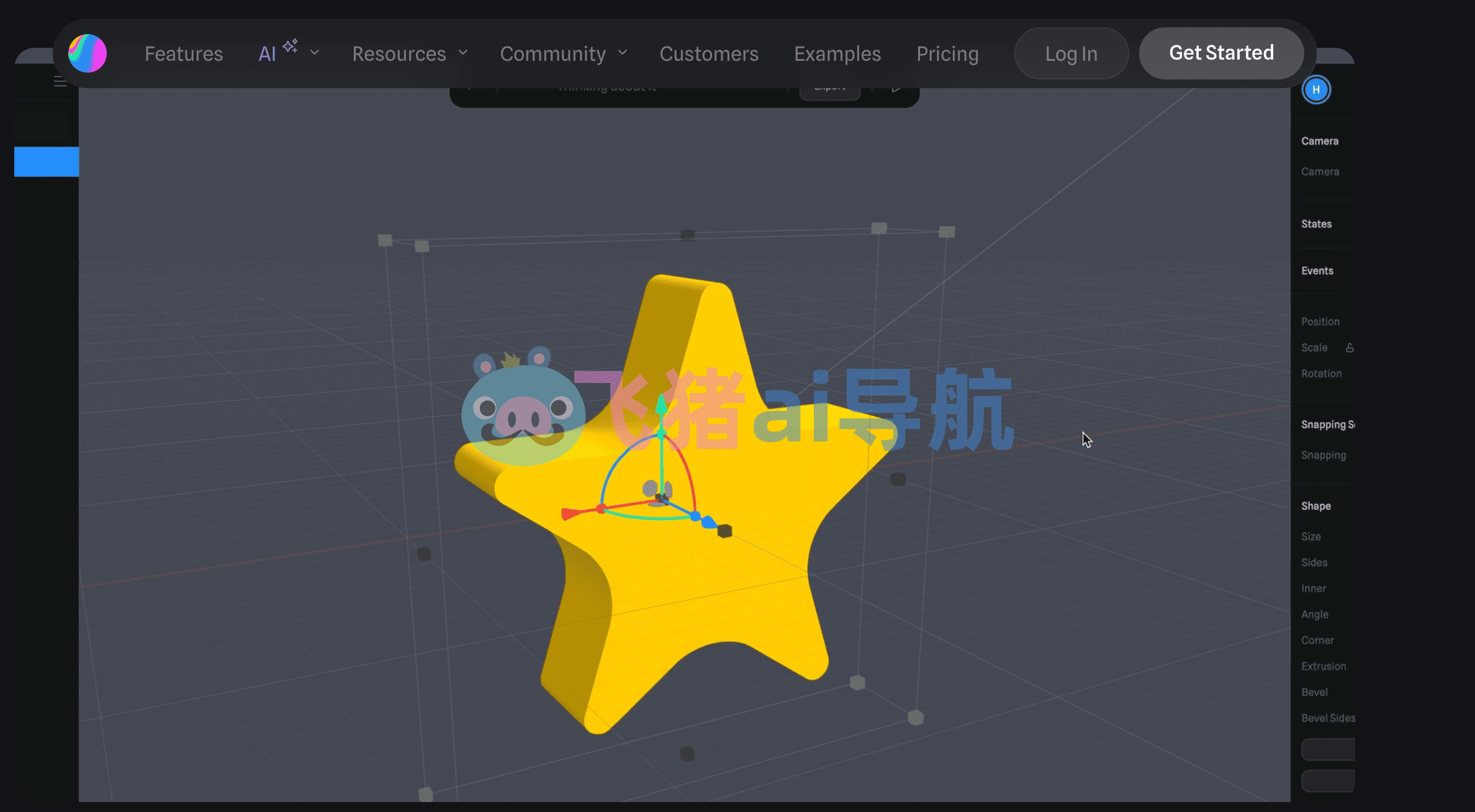The image size is (1475, 812).
Task: Click the Extrusion property label
Action: click(x=1324, y=666)
